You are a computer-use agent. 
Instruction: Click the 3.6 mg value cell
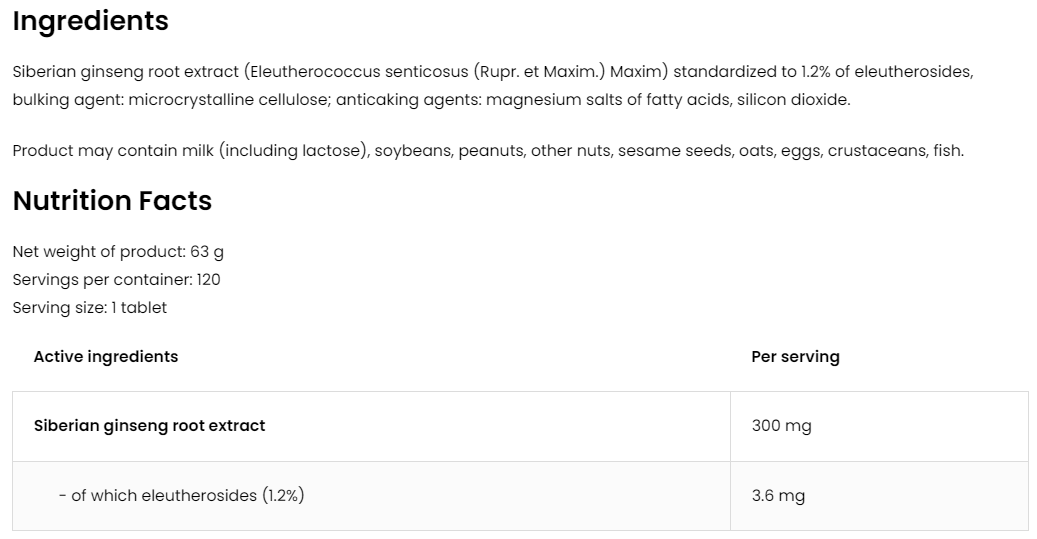[x=778, y=496]
